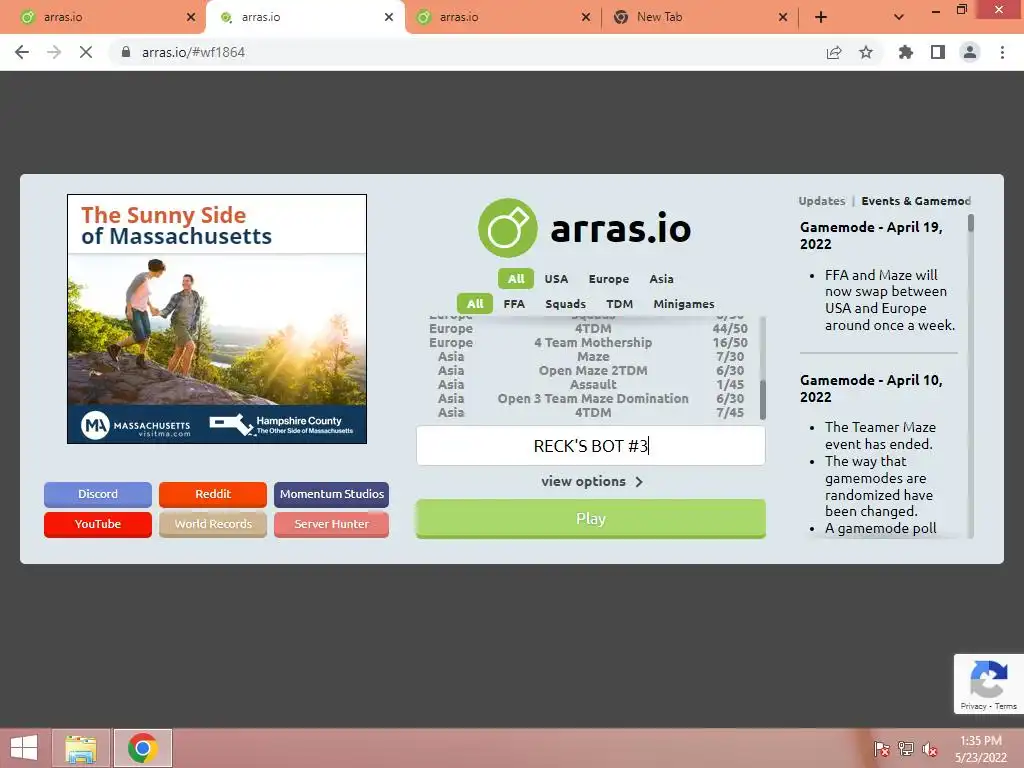
Task: Open reCAPTCHA Privacy link
Action: [972, 706]
